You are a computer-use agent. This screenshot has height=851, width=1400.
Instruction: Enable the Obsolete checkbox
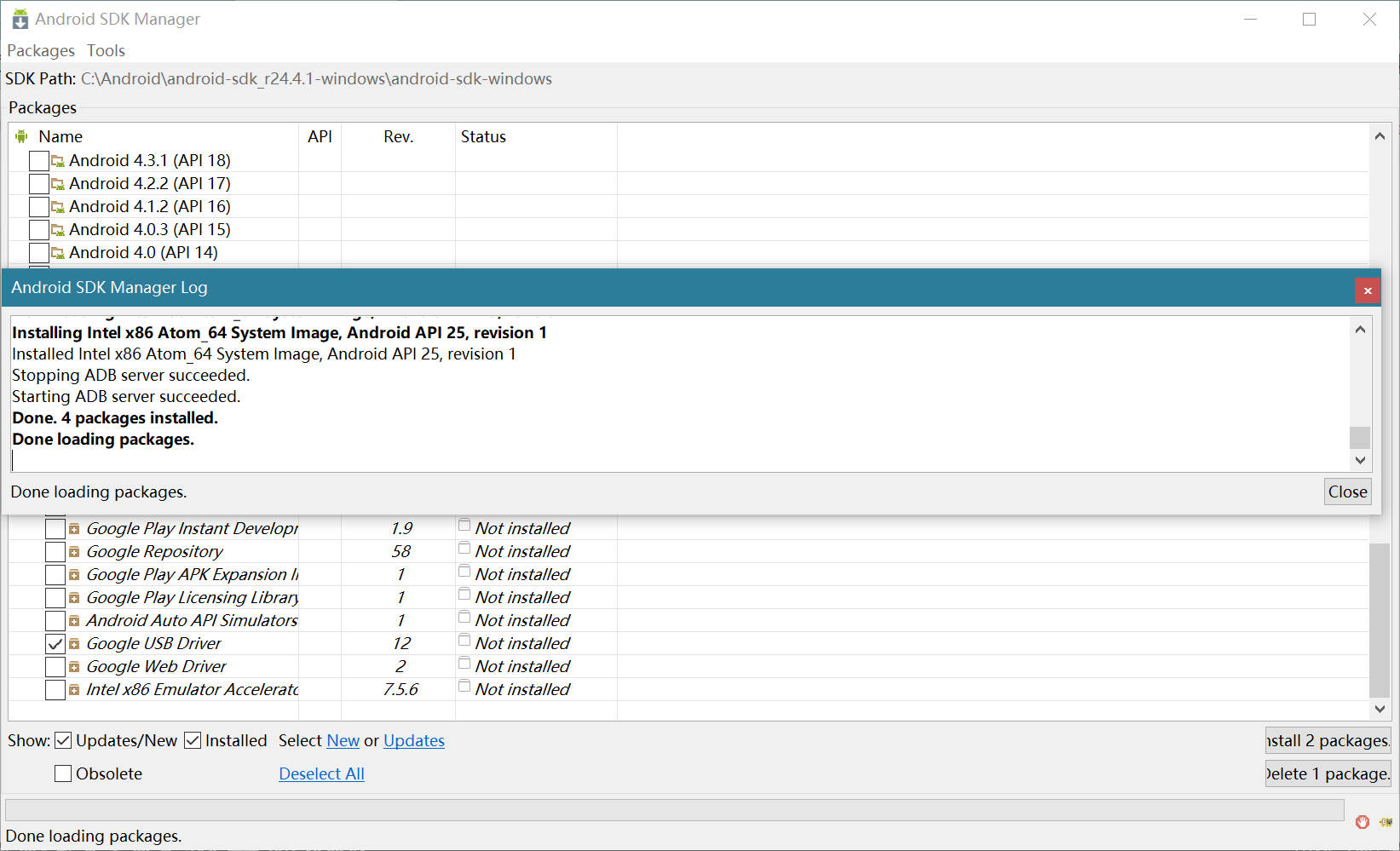coord(63,773)
